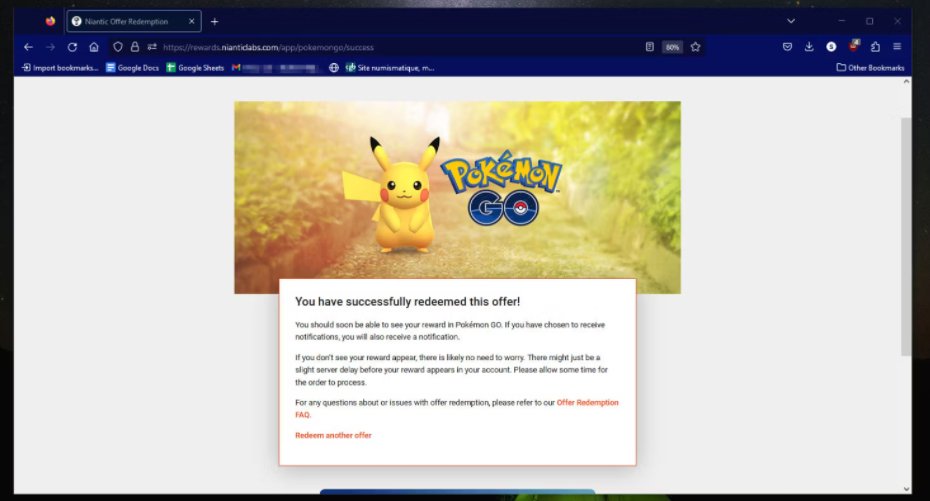Screen dimensions: 930x501
Task: Click the scrollbar down arrow
Action: [906, 489]
